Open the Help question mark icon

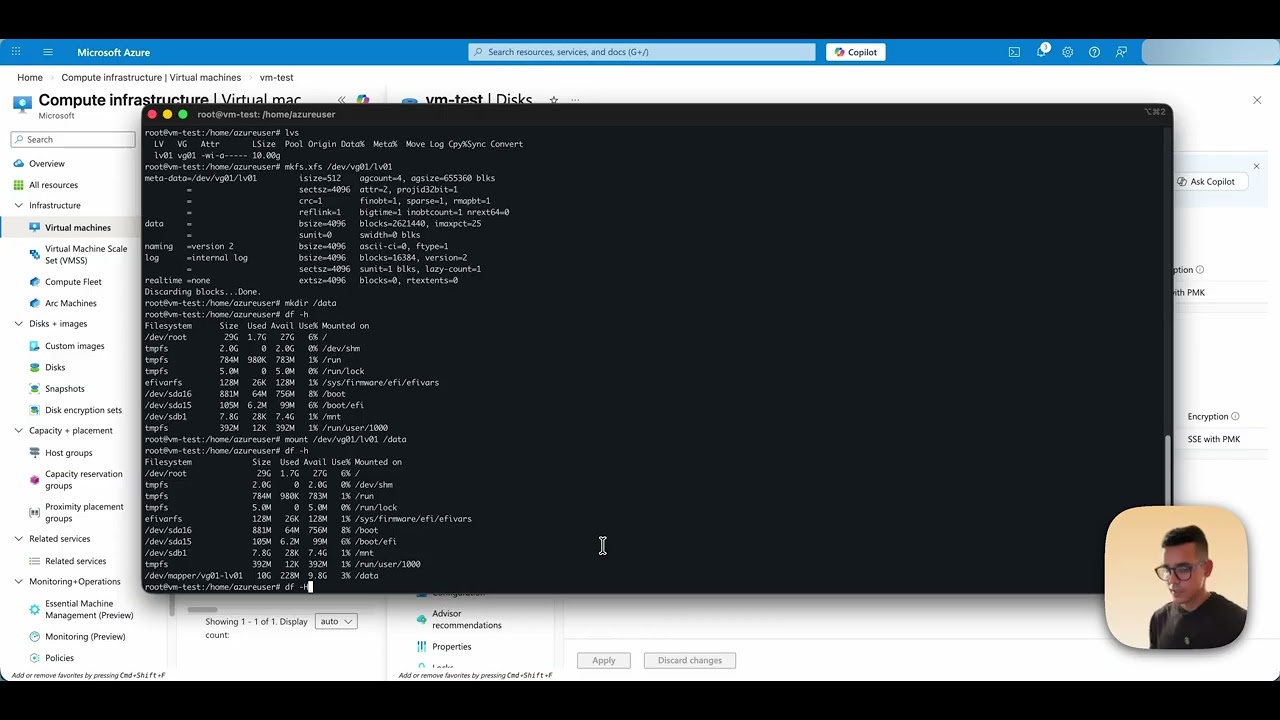[1094, 52]
